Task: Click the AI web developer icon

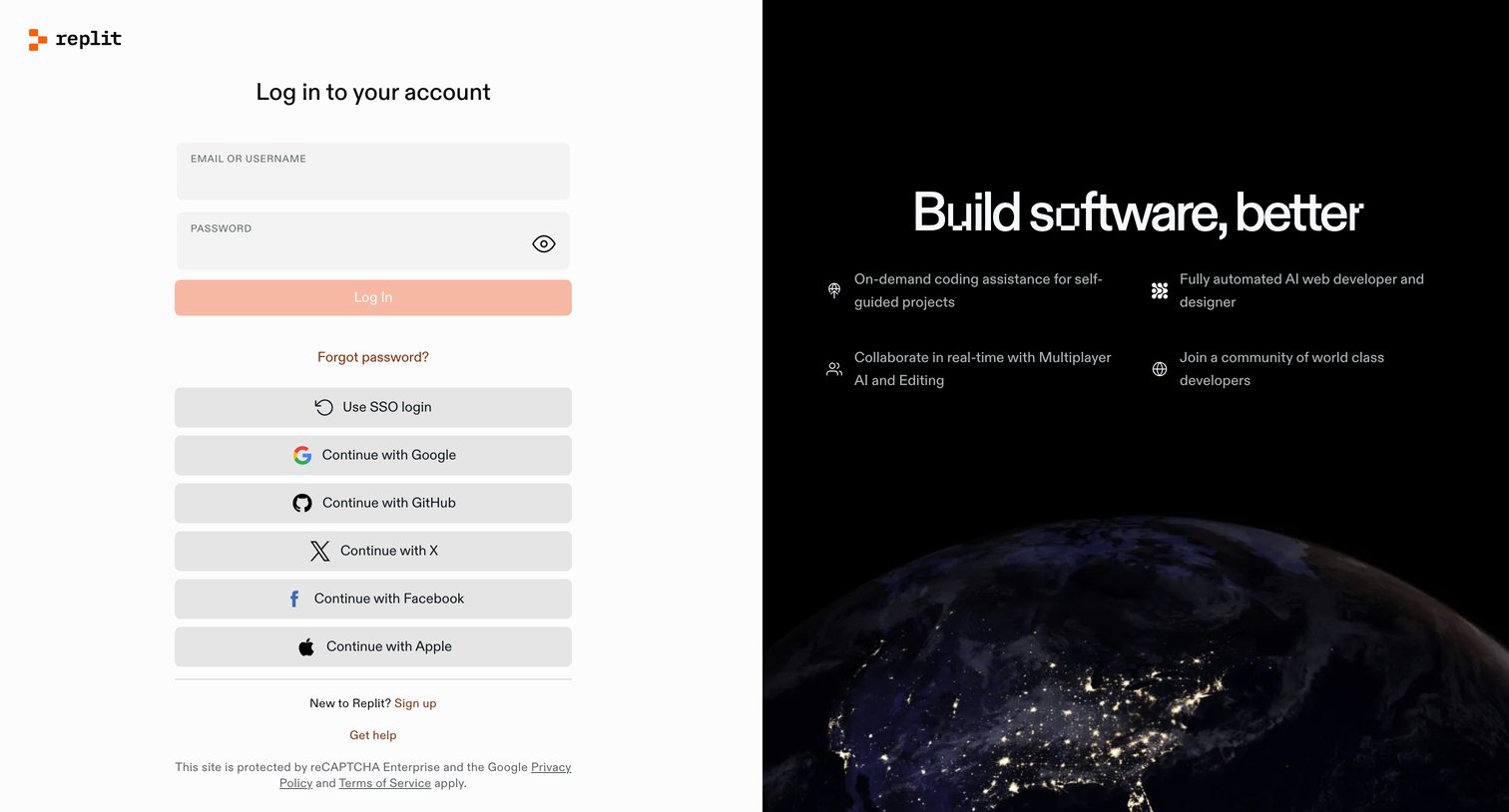Action: (1160, 290)
